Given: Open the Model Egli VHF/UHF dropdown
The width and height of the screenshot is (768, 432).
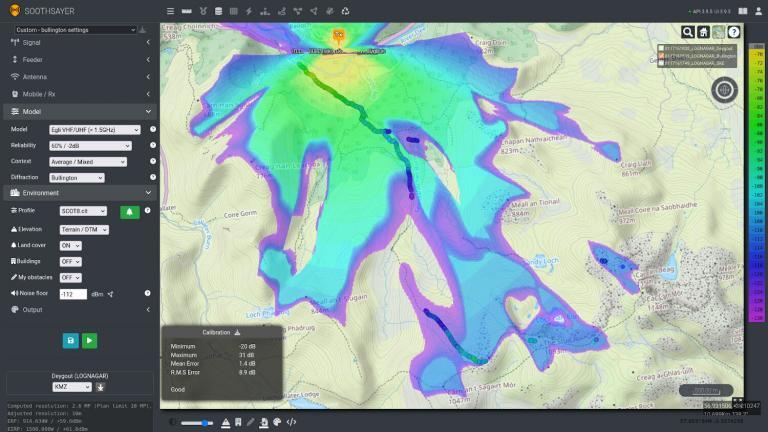Looking at the screenshot, I should pyautogui.click(x=95, y=130).
